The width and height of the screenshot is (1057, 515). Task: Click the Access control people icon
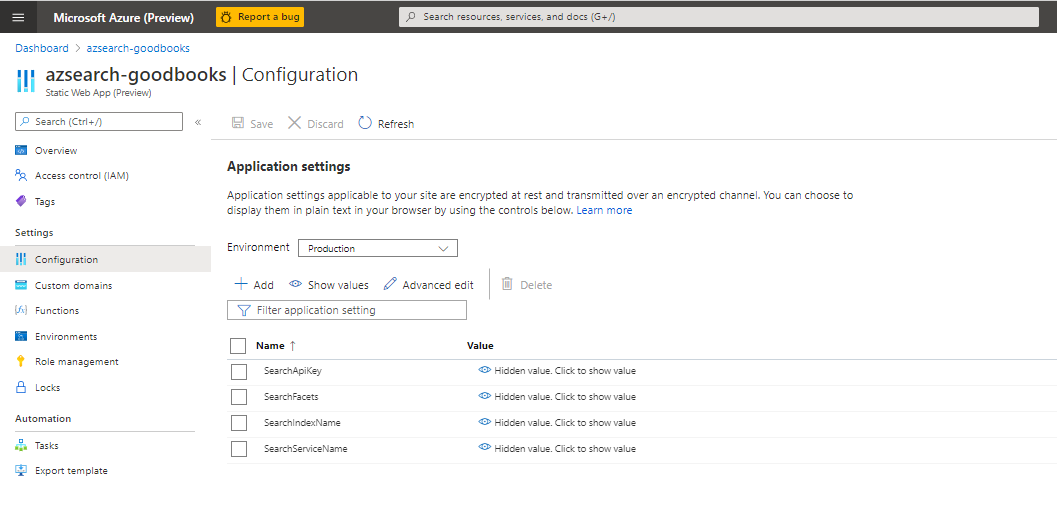[x=21, y=176]
